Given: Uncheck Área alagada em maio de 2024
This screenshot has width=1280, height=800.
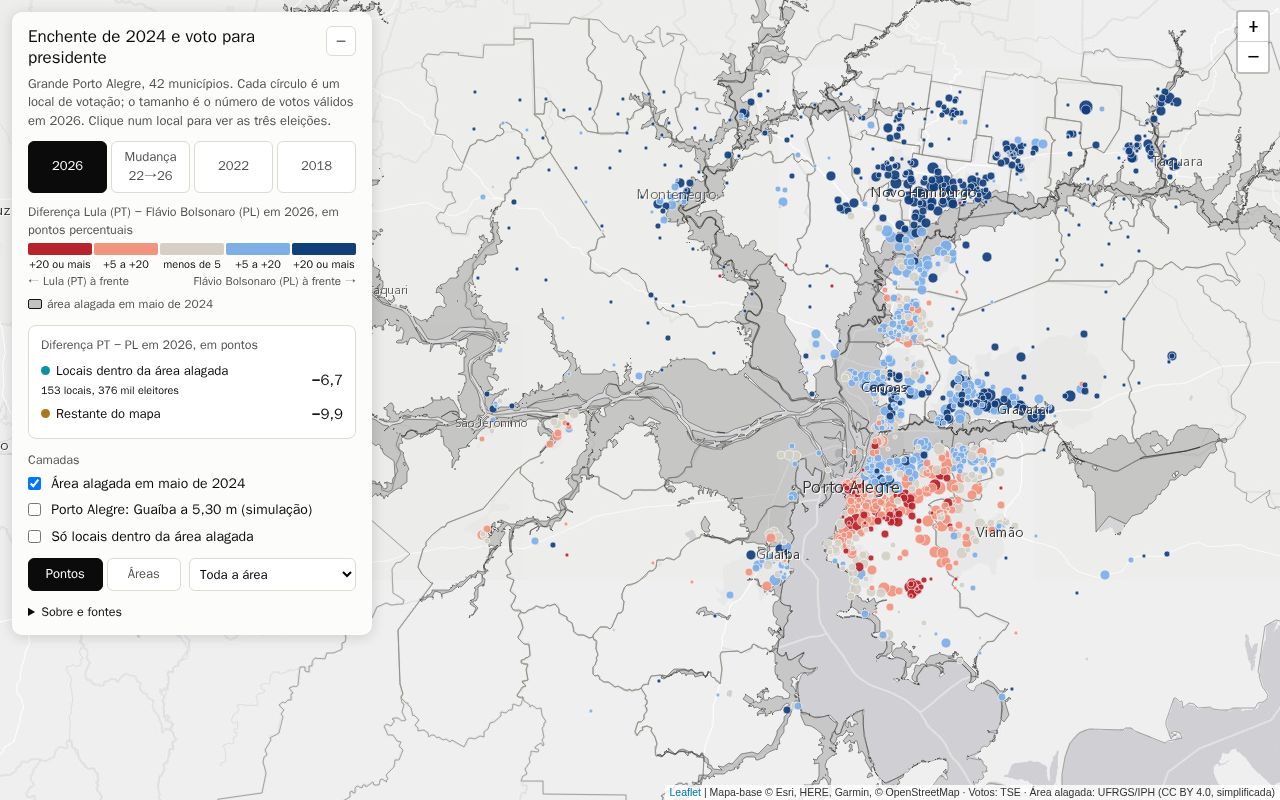Looking at the screenshot, I should (x=35, y=483).
